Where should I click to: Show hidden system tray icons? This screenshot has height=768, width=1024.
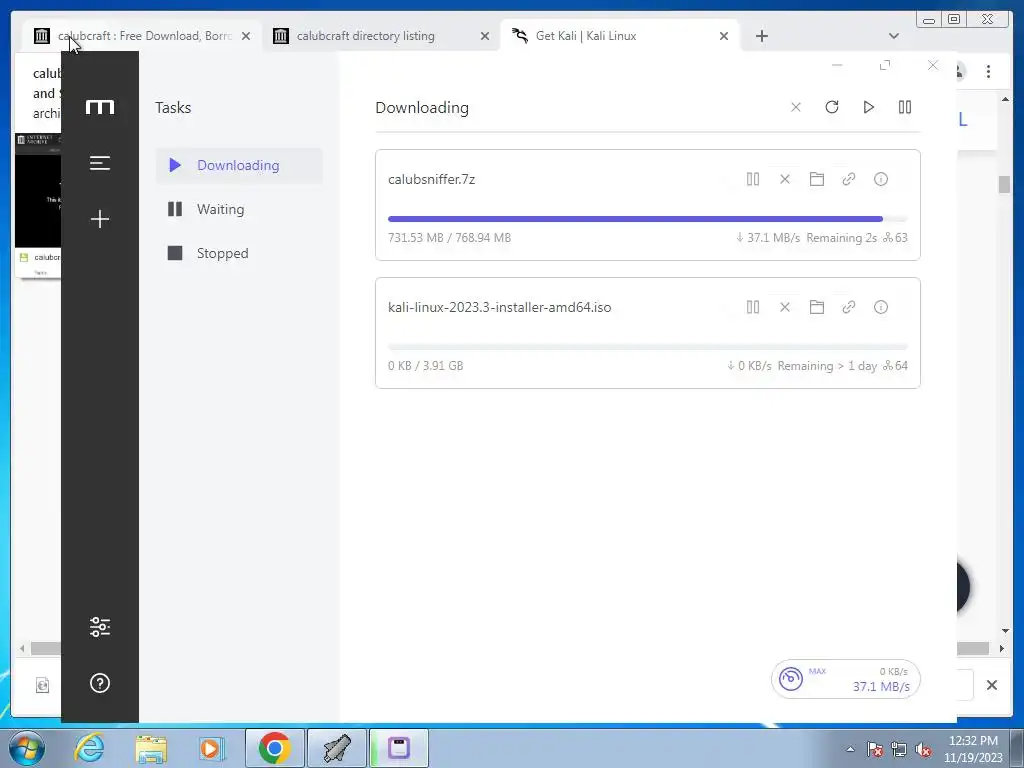click(850, 749)
